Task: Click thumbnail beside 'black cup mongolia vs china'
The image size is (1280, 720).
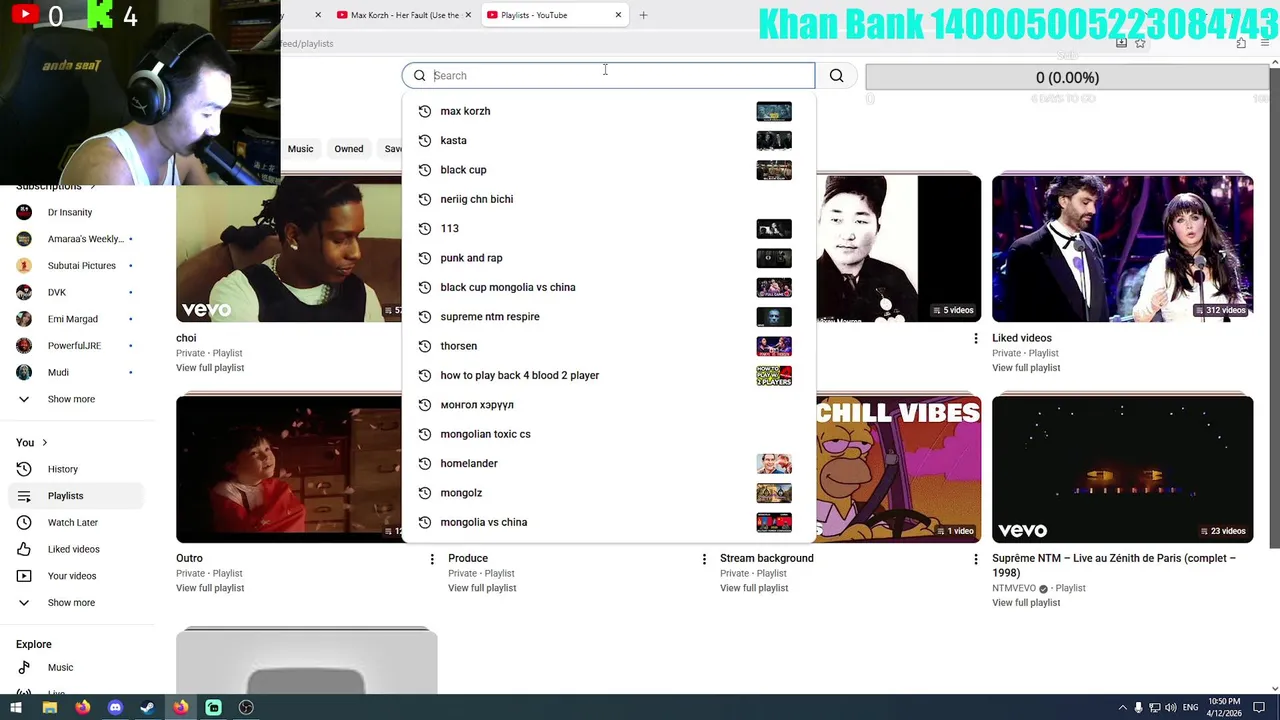Action: click(774, 287)
